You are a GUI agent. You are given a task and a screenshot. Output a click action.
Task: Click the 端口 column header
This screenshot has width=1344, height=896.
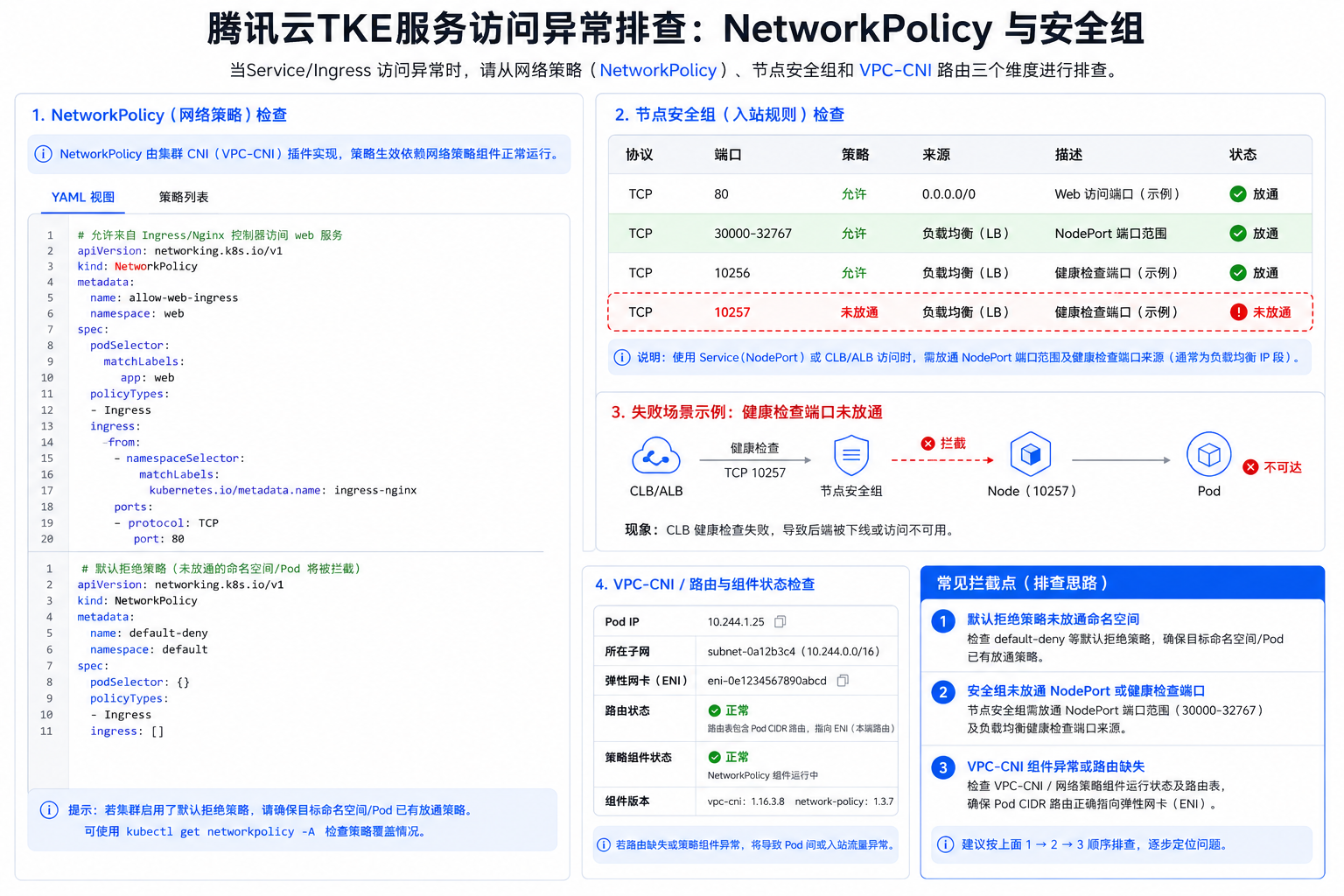tap(728, 154)
